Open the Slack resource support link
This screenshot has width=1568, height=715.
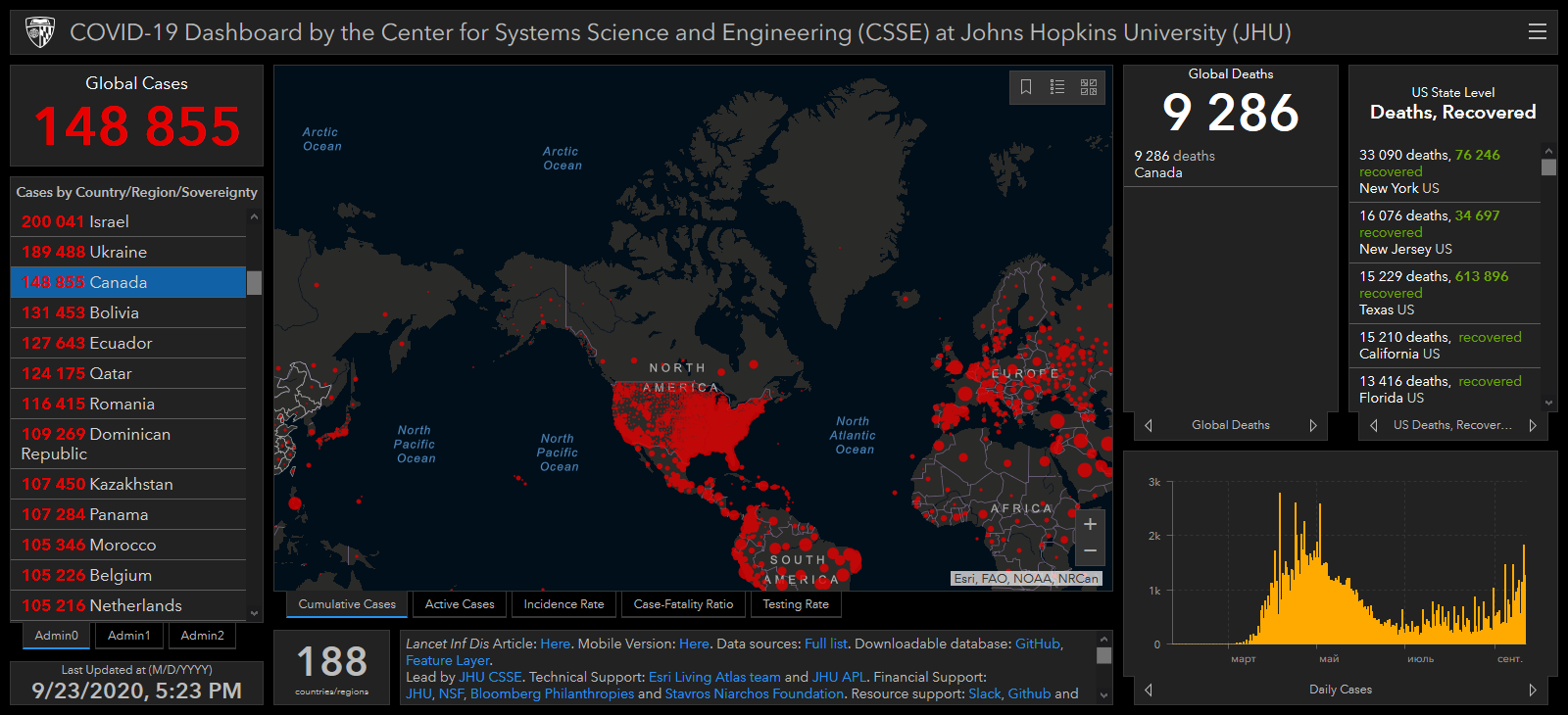[x=985, y=693]
